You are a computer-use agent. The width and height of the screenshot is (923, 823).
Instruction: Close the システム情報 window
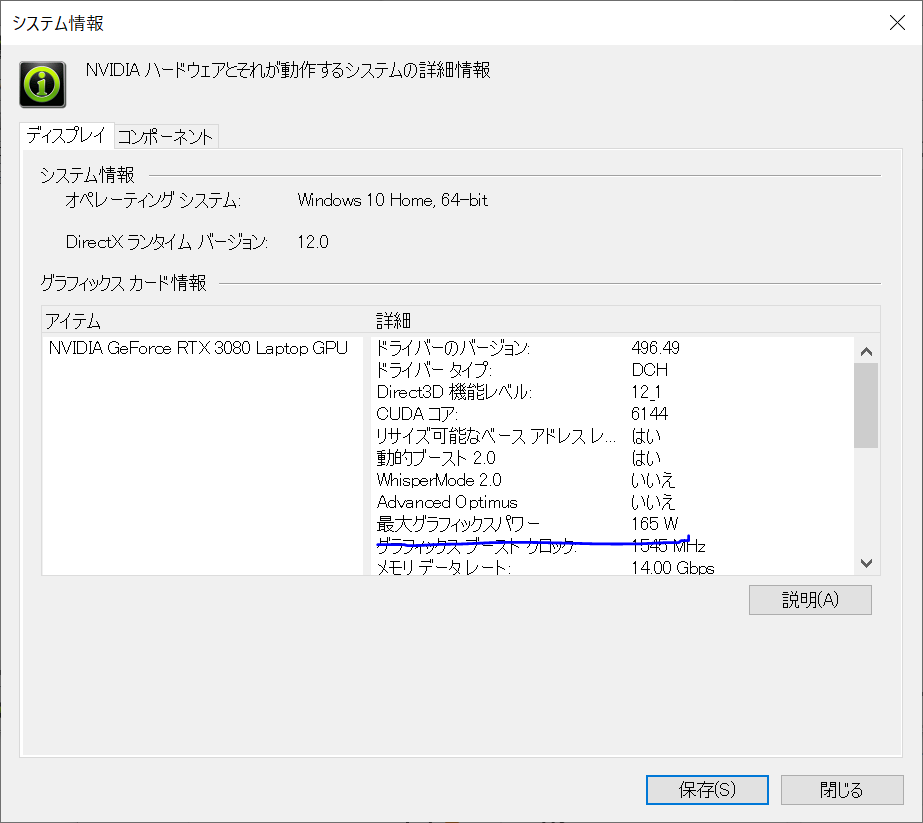pos(897,23)
